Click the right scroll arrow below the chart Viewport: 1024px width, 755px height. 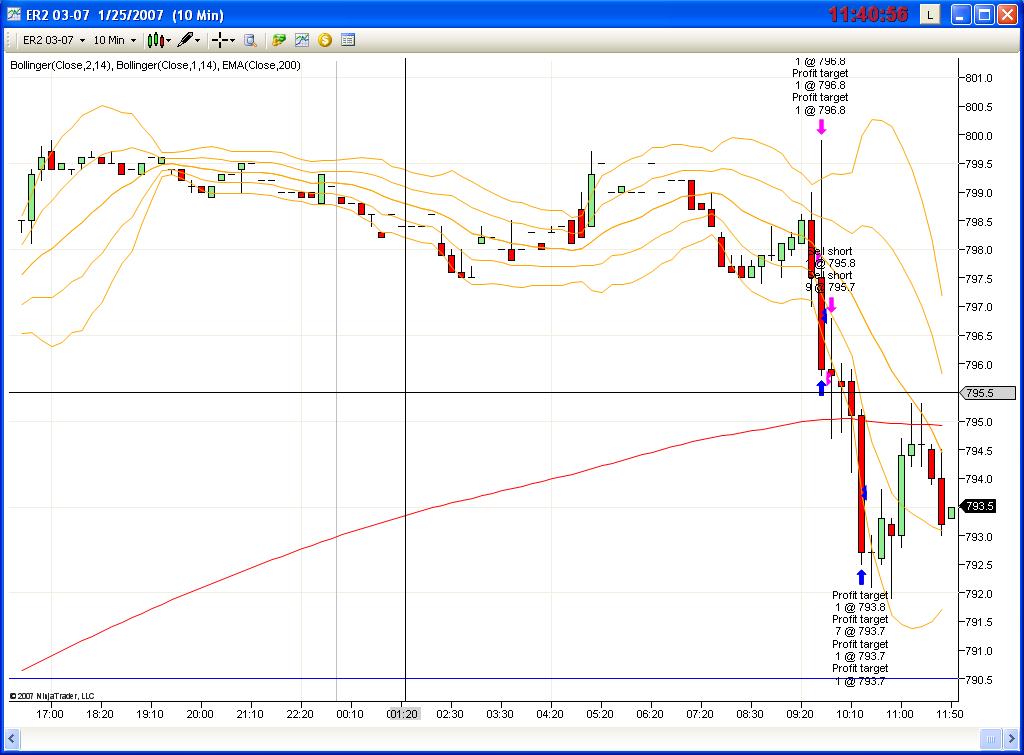click(1012, 739)
